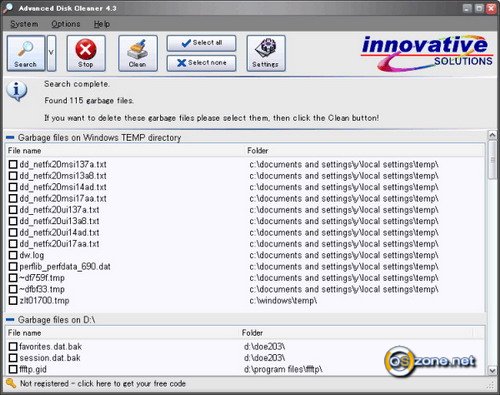The image size is (500, 395).
Task: Click the key icon in status bar
Action: click(x=11, y=383)
